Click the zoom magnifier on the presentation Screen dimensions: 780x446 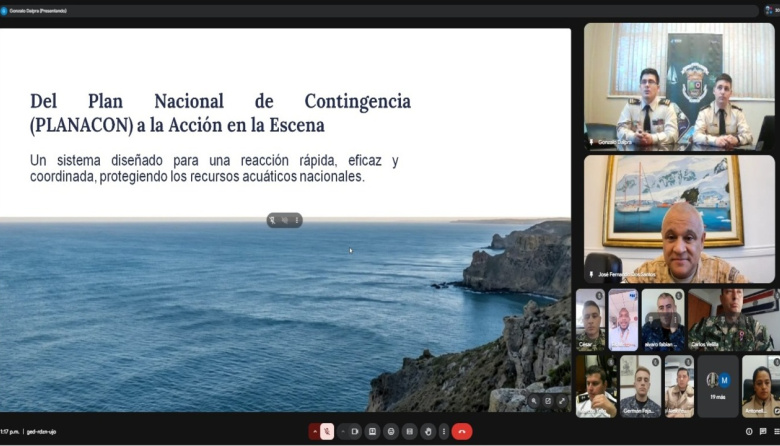point(534,401)
